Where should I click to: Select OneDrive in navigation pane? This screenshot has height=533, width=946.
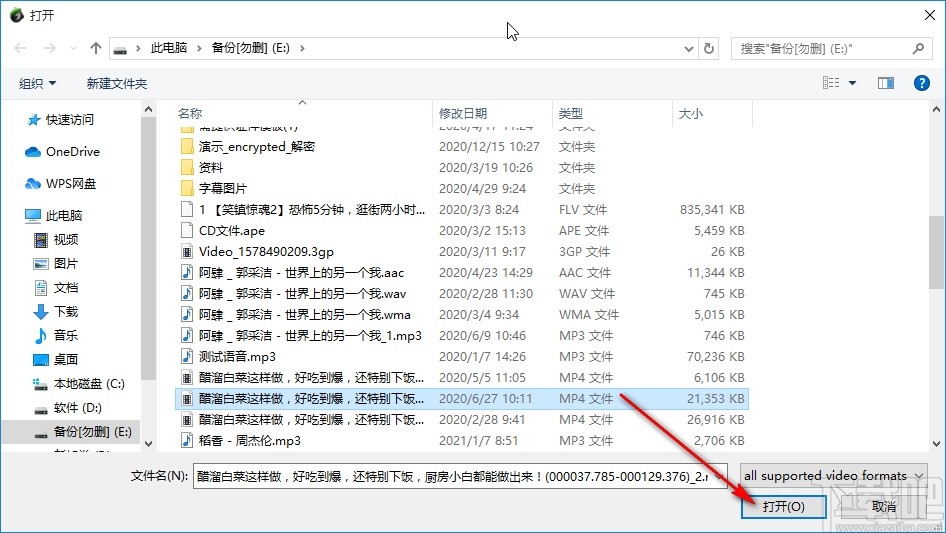click(62, 152)
